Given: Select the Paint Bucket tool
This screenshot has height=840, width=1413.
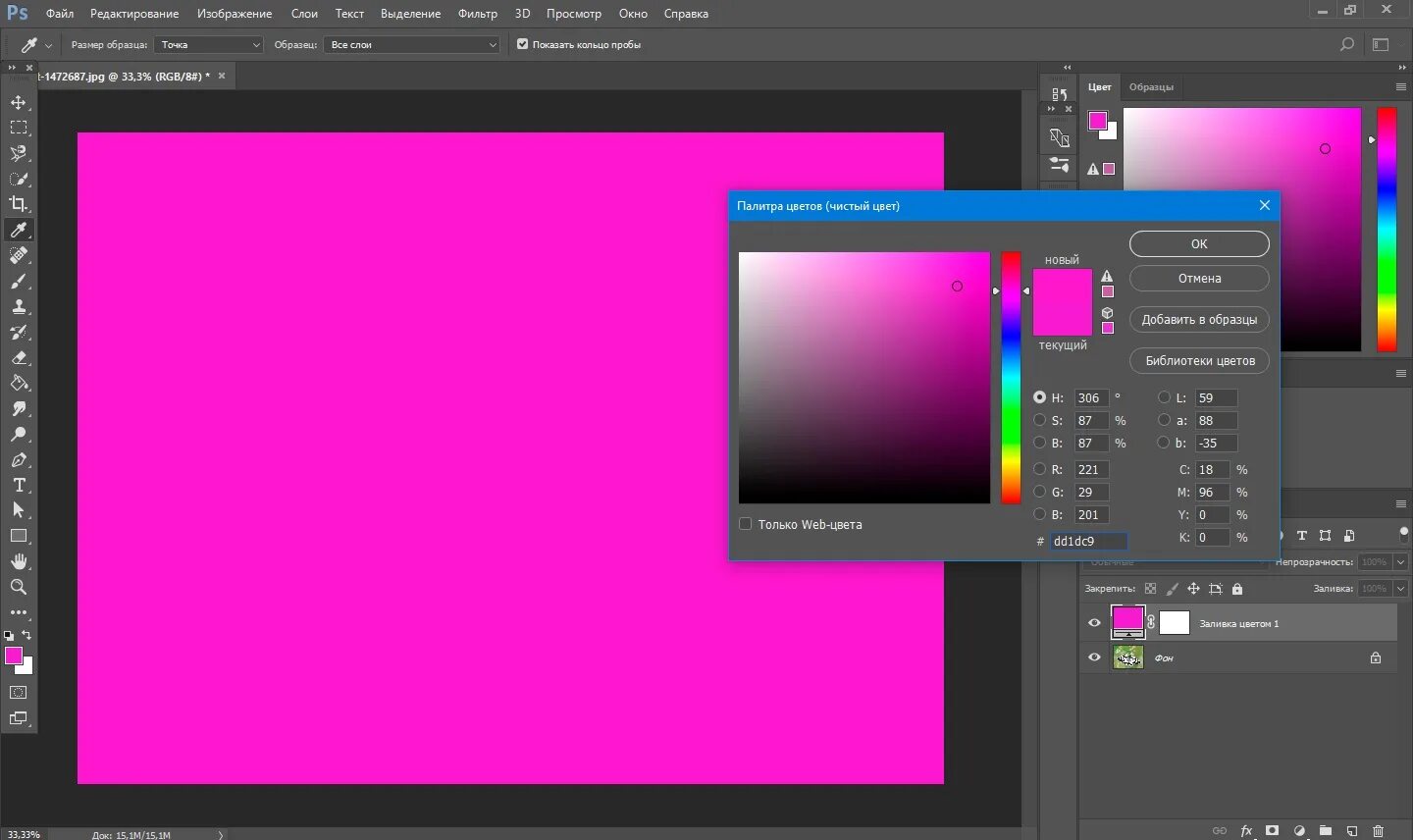Looking at the screenshot, I should click(x=19, y=383).
